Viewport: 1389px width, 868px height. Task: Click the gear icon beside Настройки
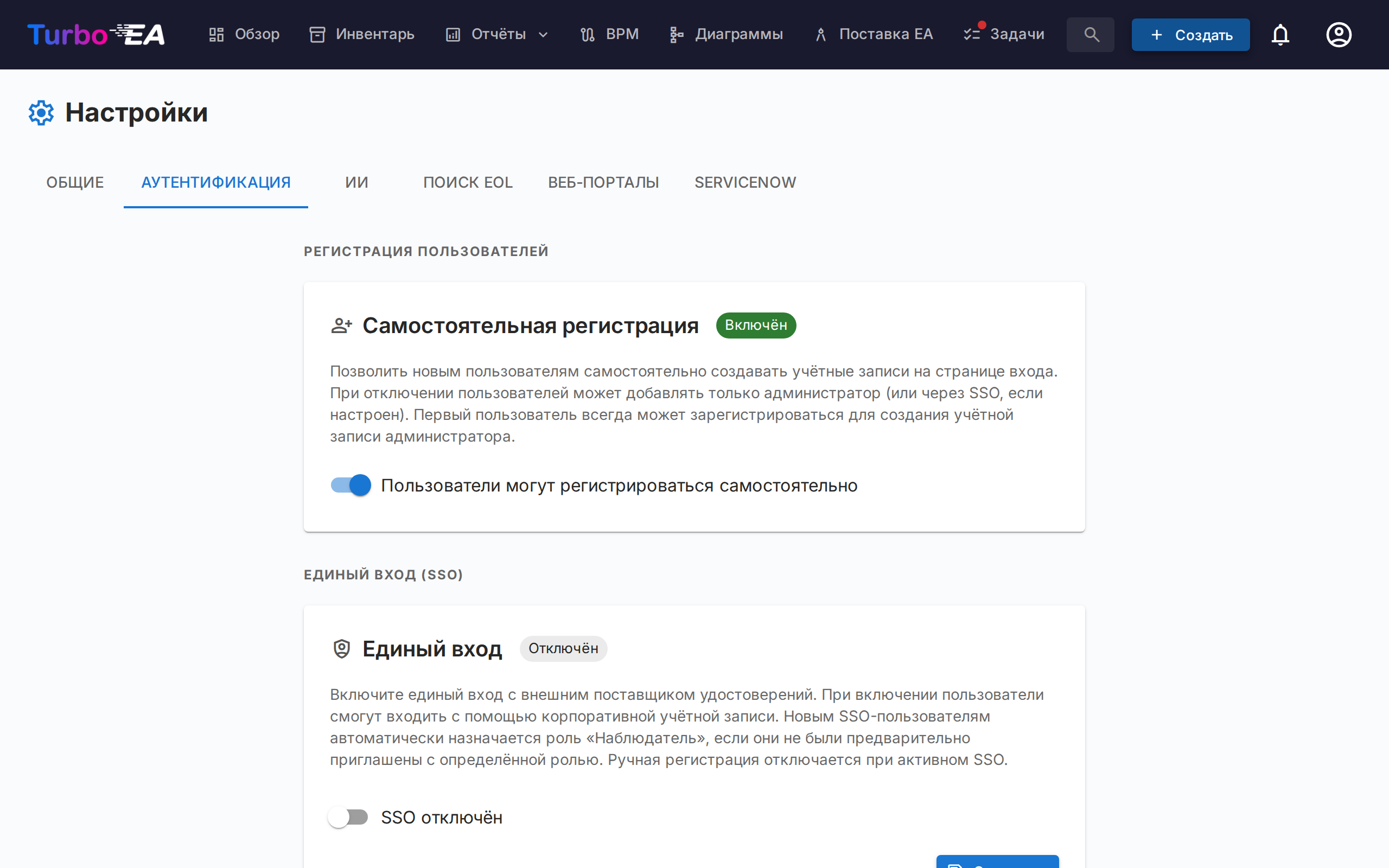pos(41,112)
